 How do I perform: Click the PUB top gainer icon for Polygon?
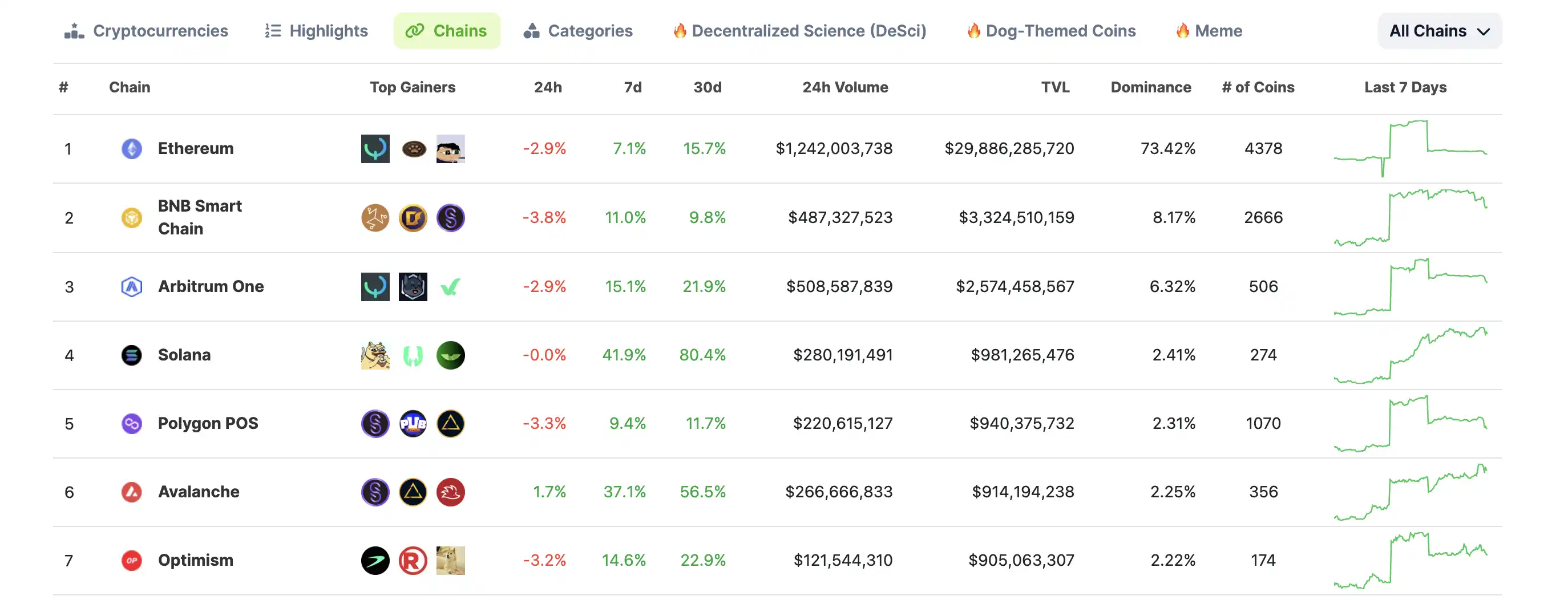coord(413,424)
